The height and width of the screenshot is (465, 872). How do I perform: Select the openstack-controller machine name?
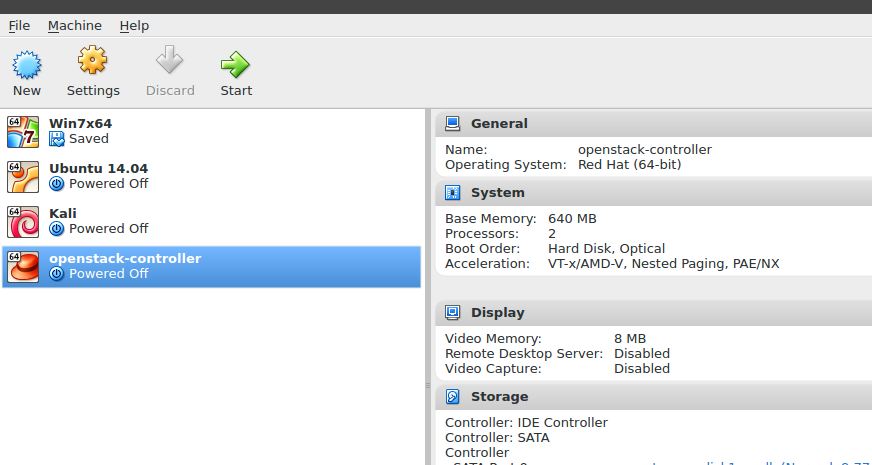tap(125, 259)
